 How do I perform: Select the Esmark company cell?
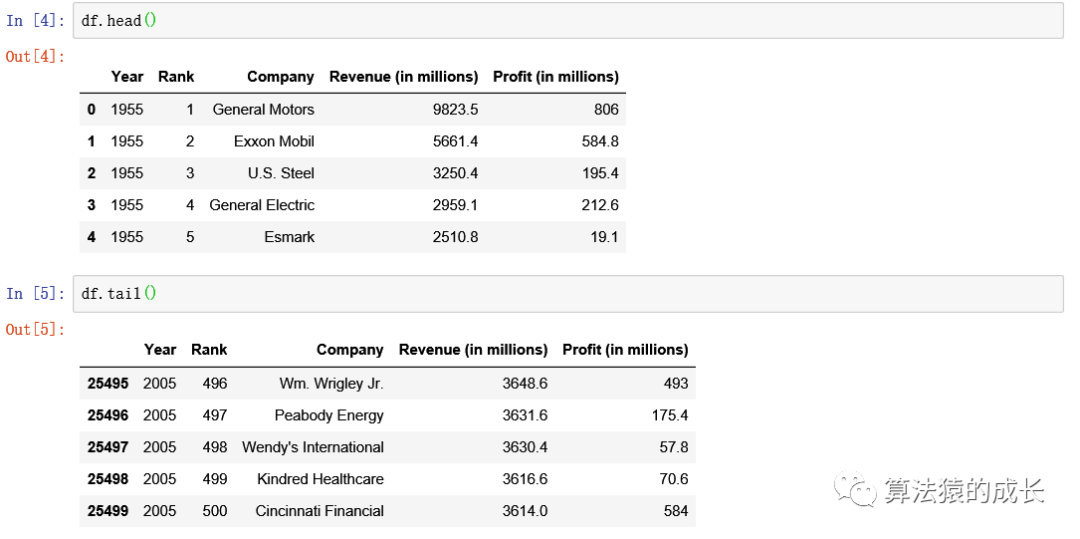(x=289, y=237)
